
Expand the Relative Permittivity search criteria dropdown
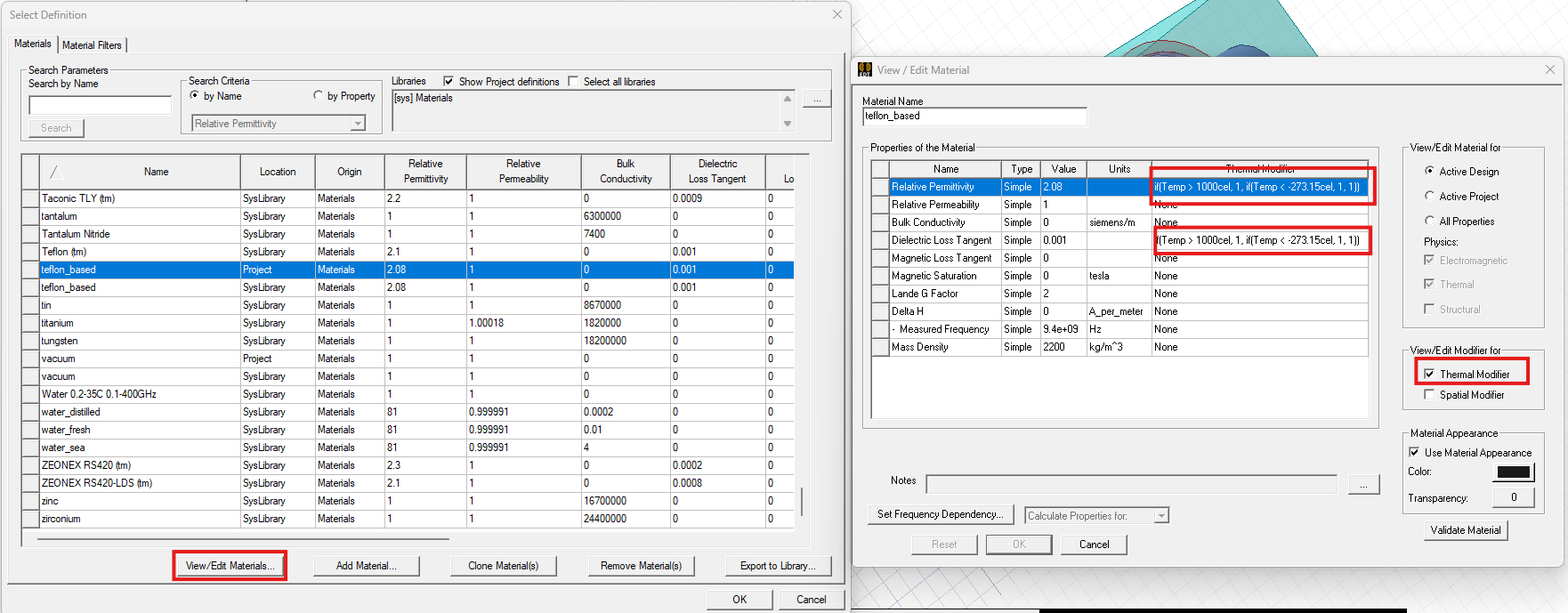[x=358, y=124]
